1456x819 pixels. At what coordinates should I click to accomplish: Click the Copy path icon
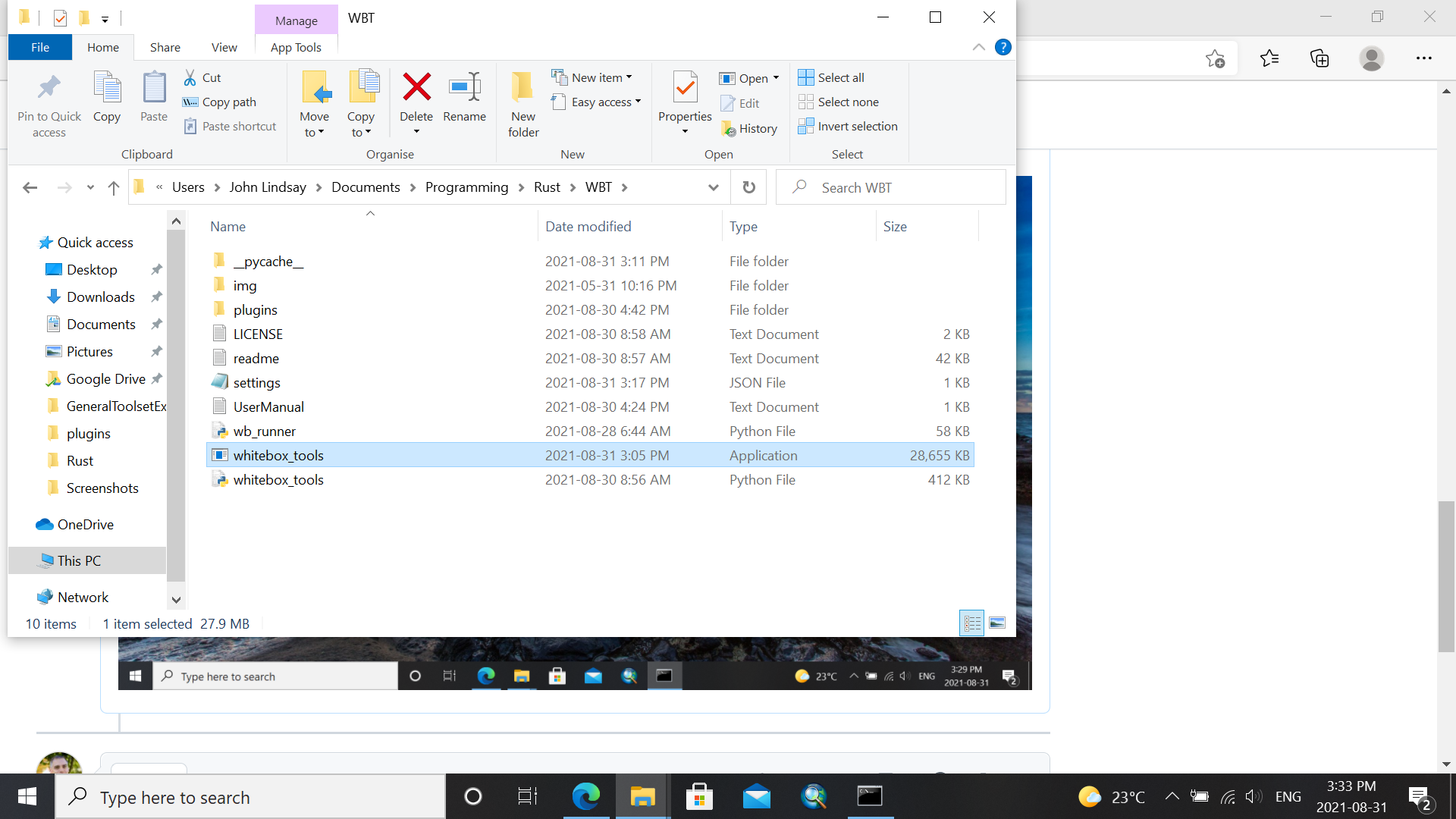pos(220,102)
